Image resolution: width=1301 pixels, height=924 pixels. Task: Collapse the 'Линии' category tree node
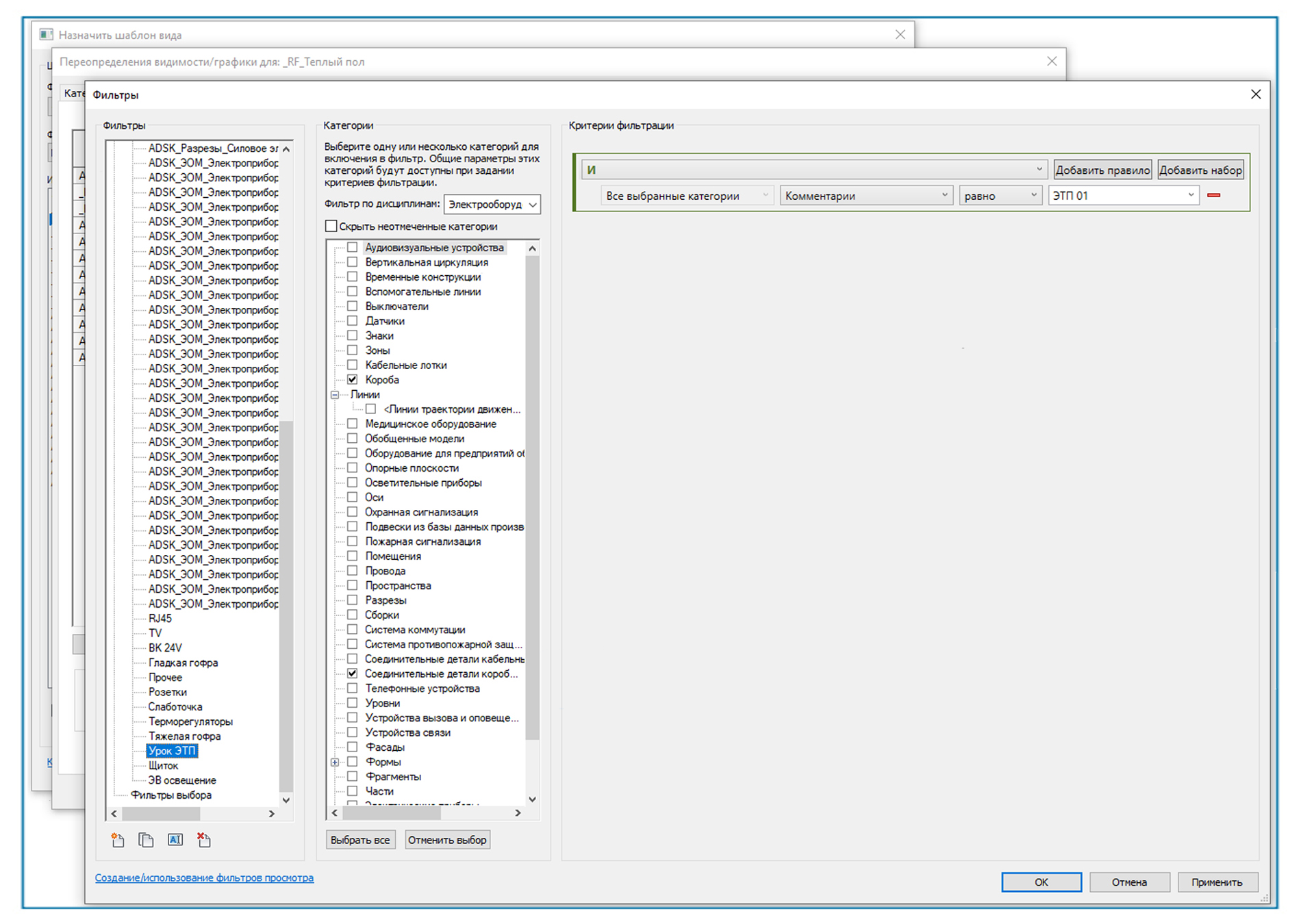(335, 395)
